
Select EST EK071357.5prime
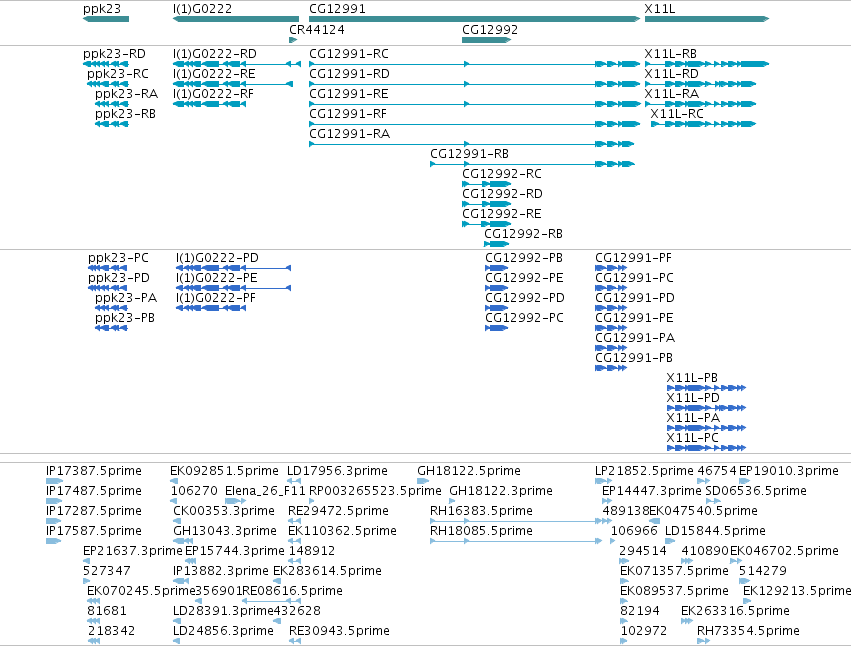[x=624, y=581]
